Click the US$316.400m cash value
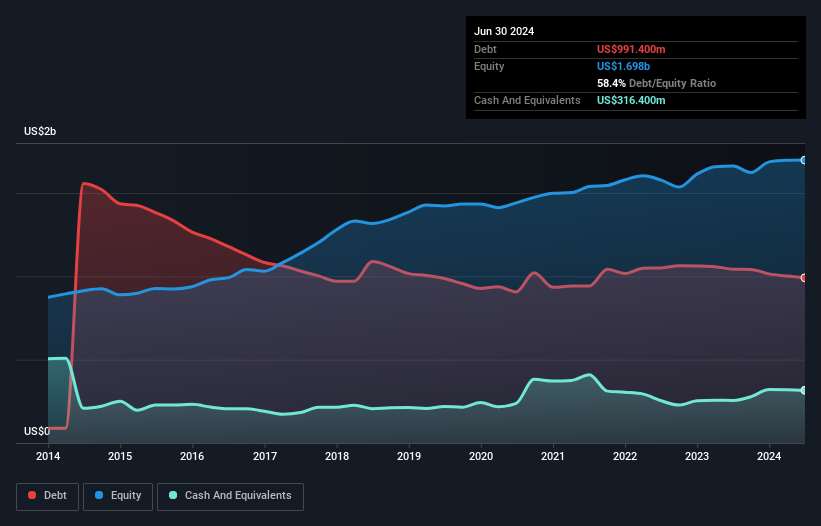Screen dimensions: 821x526 click(631, 100)
